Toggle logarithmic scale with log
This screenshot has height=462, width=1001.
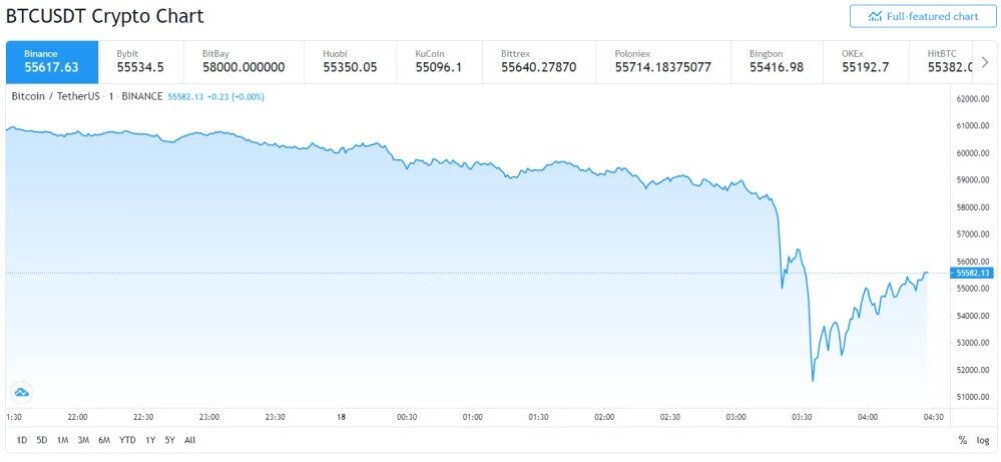[x=982, y=440]
